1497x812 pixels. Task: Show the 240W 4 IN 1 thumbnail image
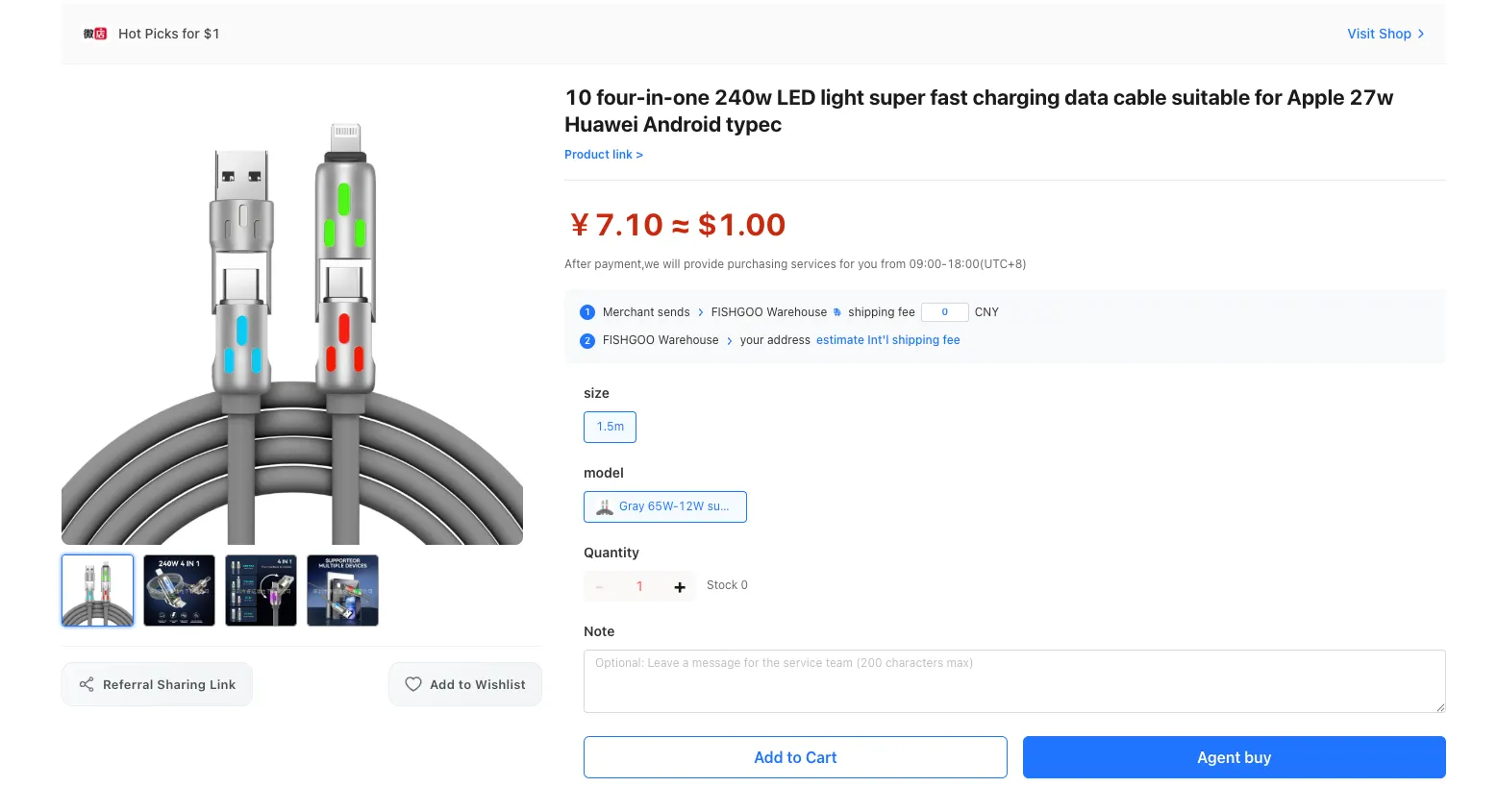tap(179, 590)
